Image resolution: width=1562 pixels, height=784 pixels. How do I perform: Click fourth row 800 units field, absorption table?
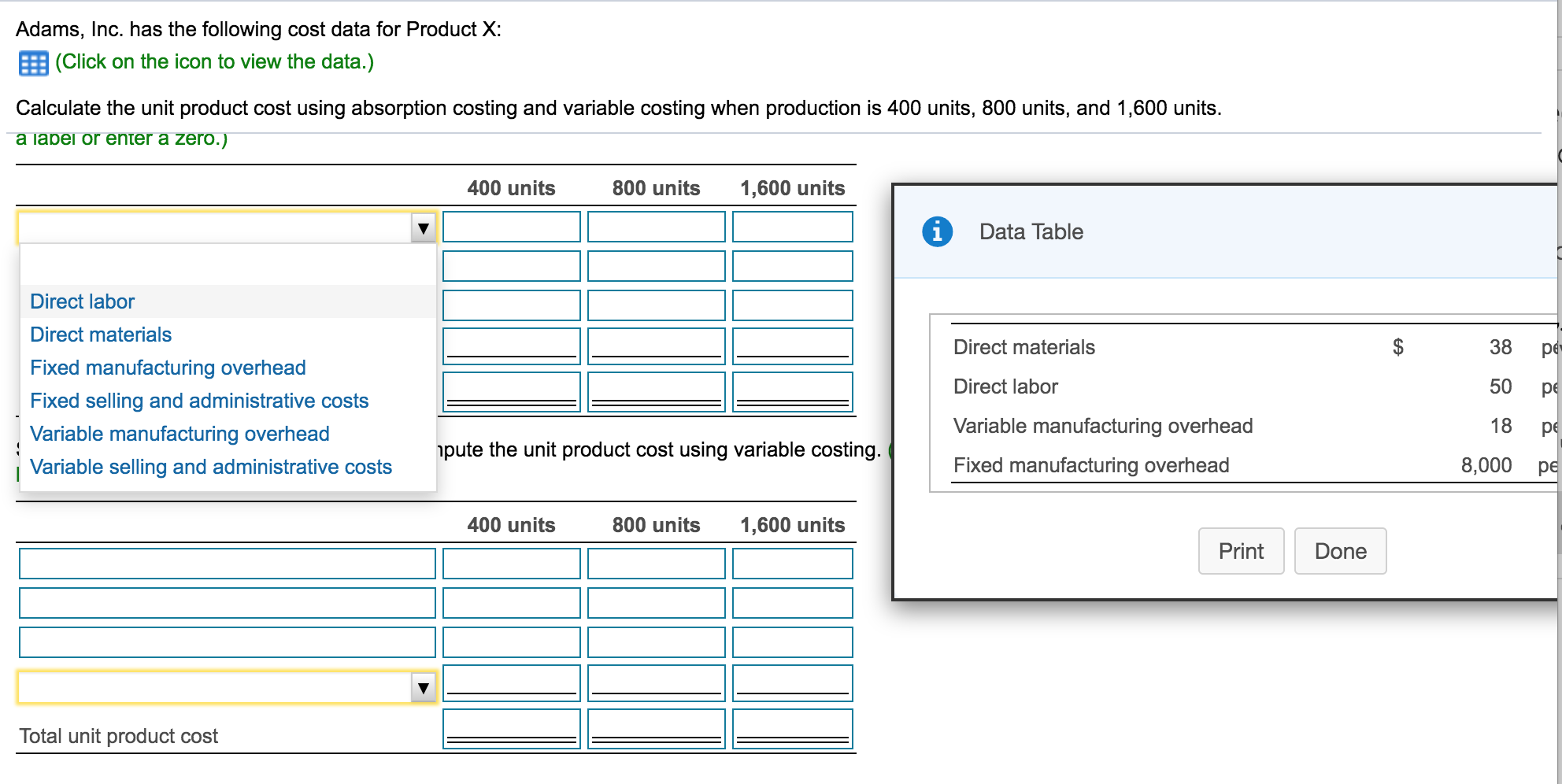[657, 346]
